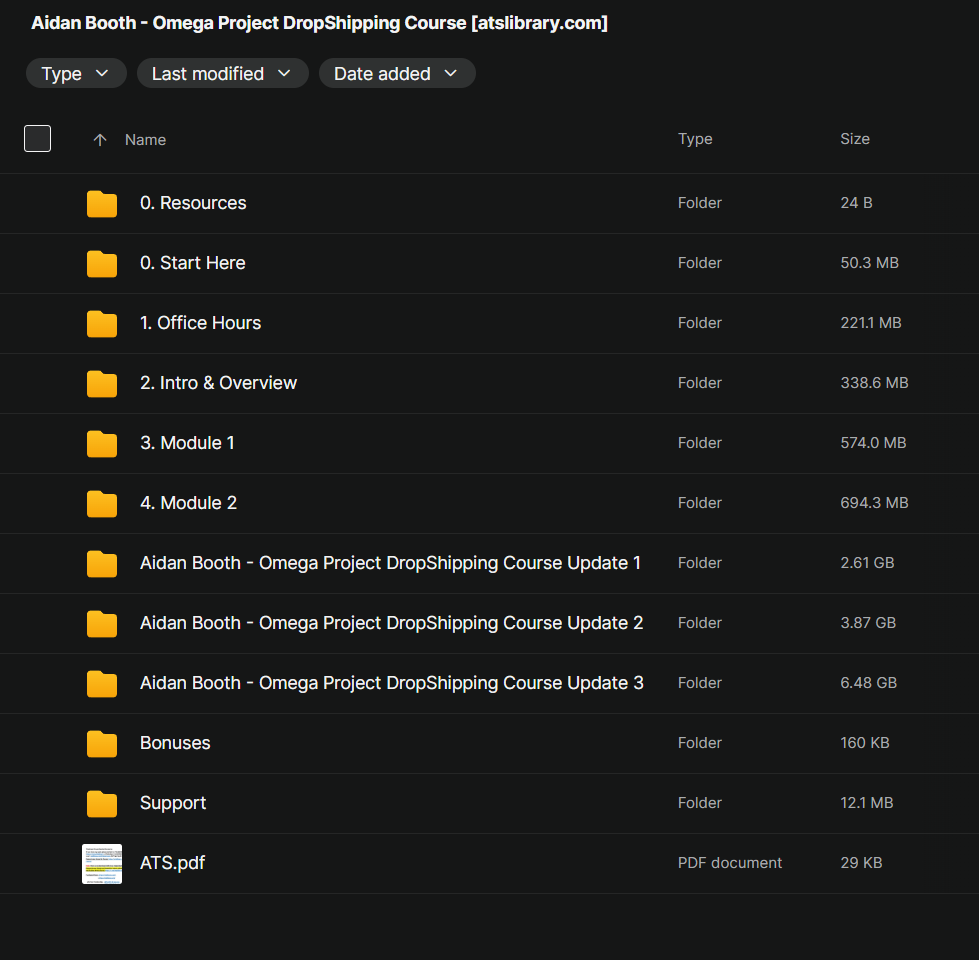Tick the select-all checkbox in header
Image resolution: width=979 pixels, height=960 pixels.
(x=37, y=139)
